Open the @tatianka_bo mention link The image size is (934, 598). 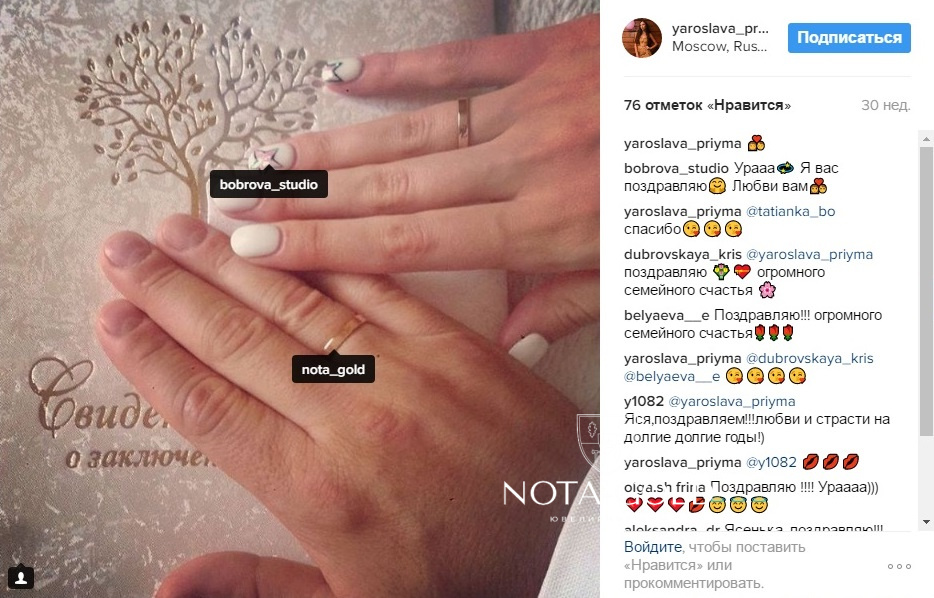point(790,211)
